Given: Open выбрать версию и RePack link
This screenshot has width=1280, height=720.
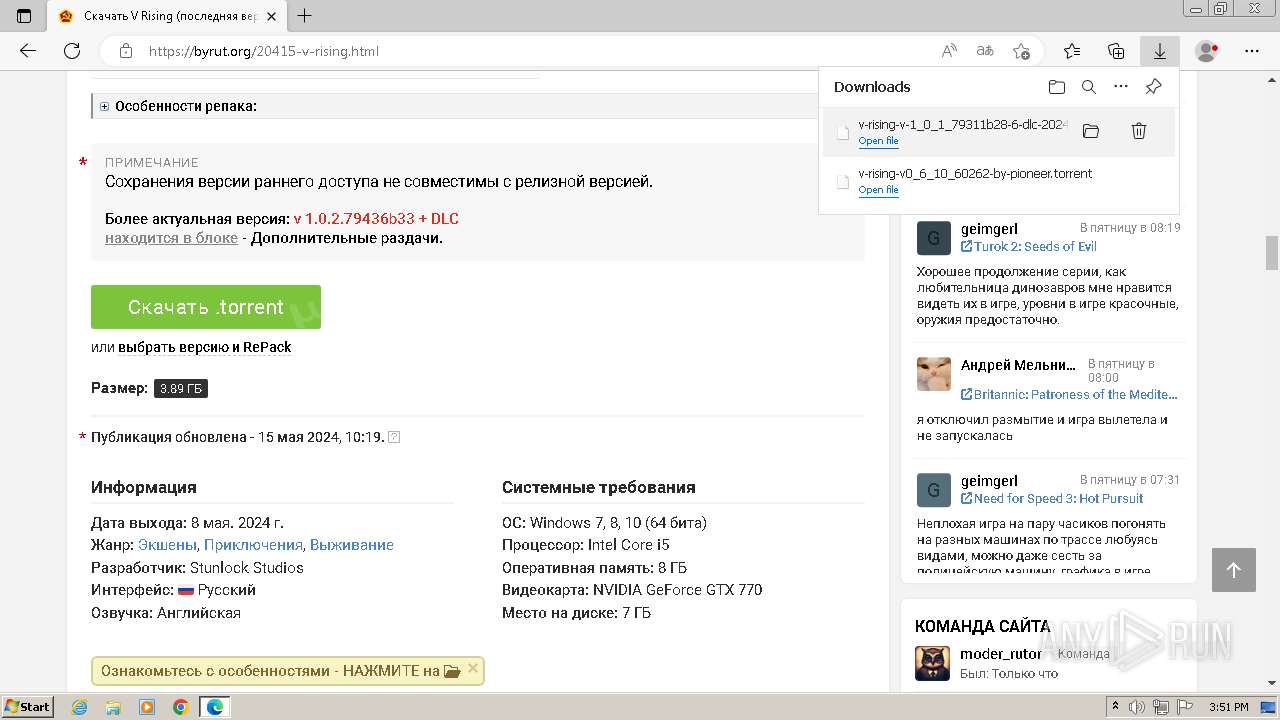Looking at the screenshot, I should pyautogui.click(x=205, y=347).
